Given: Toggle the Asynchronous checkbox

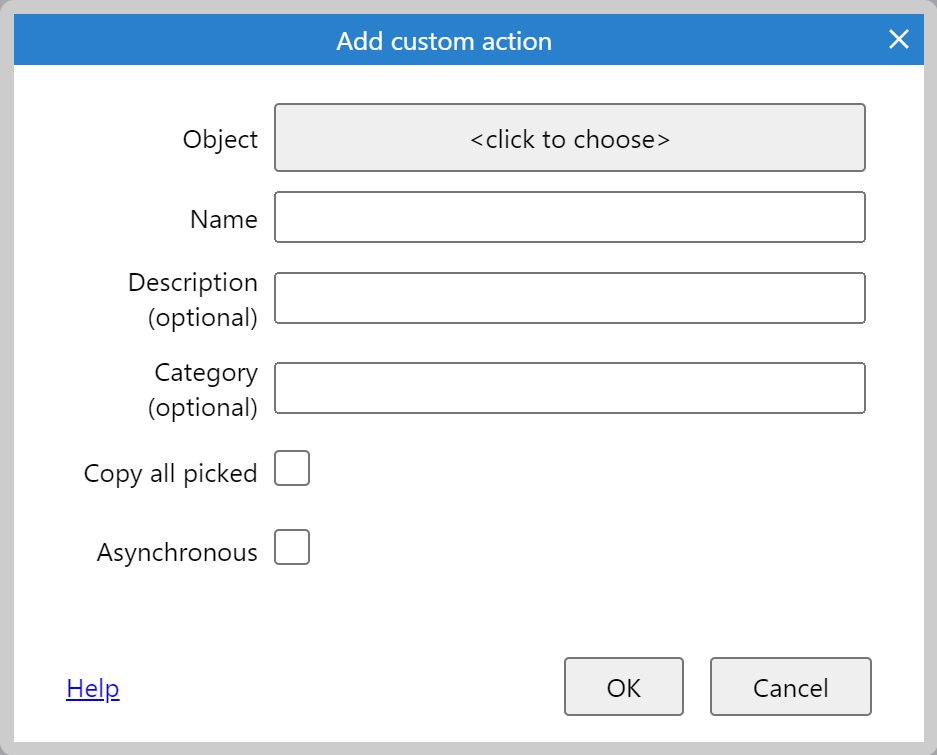Looking at the screenshot, I should coord(292,547).
